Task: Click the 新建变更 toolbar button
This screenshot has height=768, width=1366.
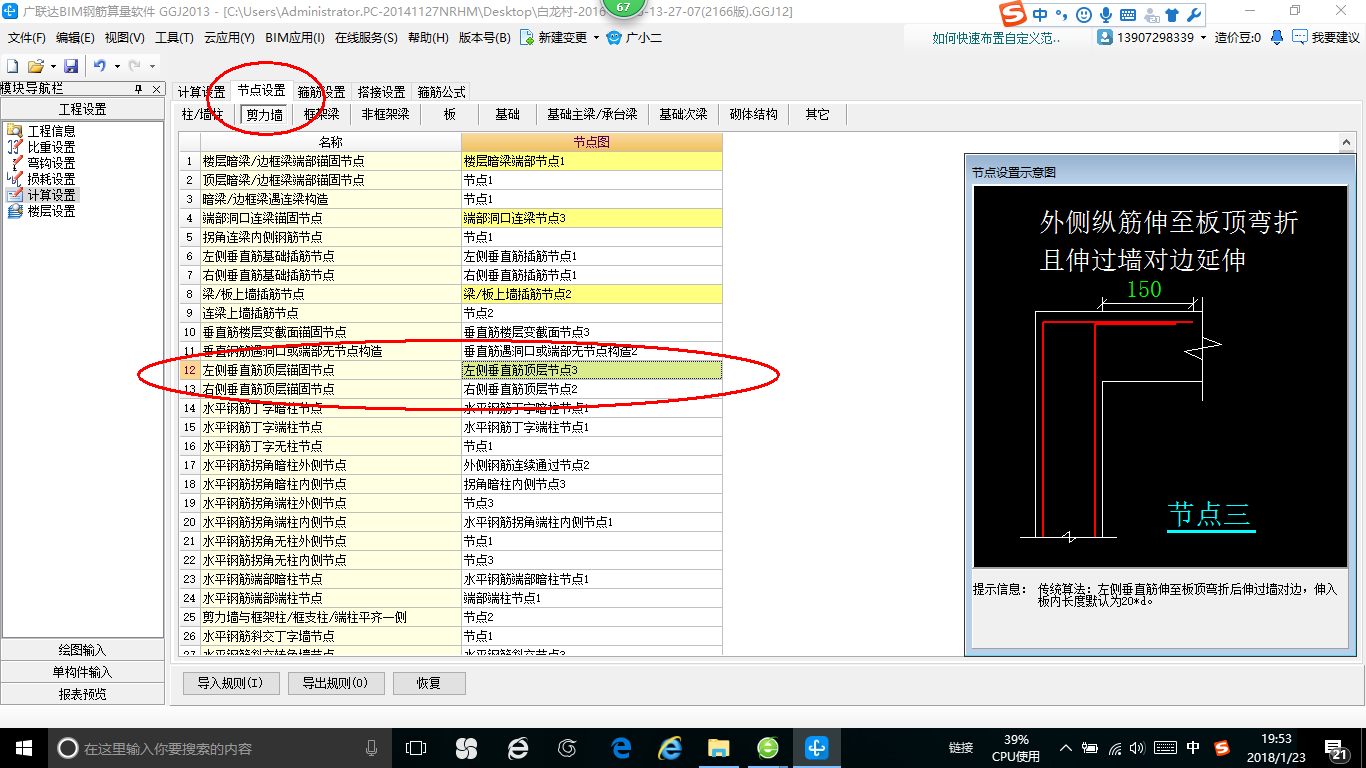Action: pos(554,37)
